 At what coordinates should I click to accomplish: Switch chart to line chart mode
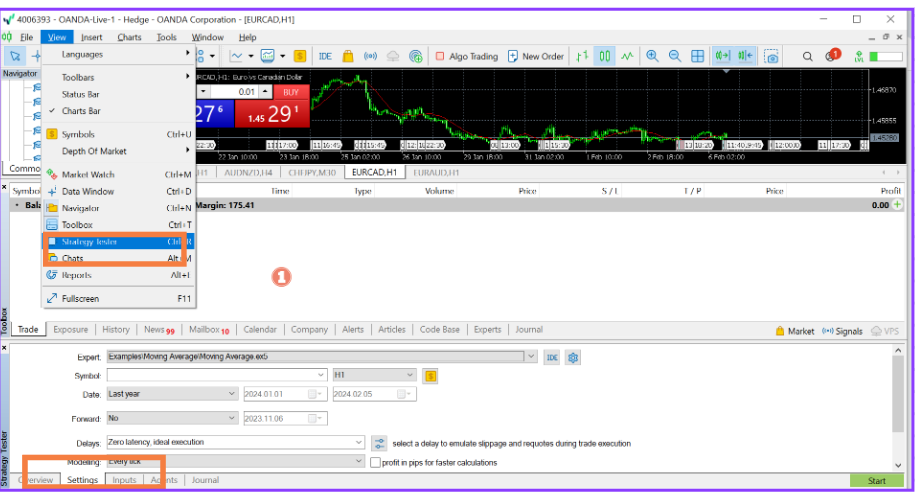[x=627, y=56]
